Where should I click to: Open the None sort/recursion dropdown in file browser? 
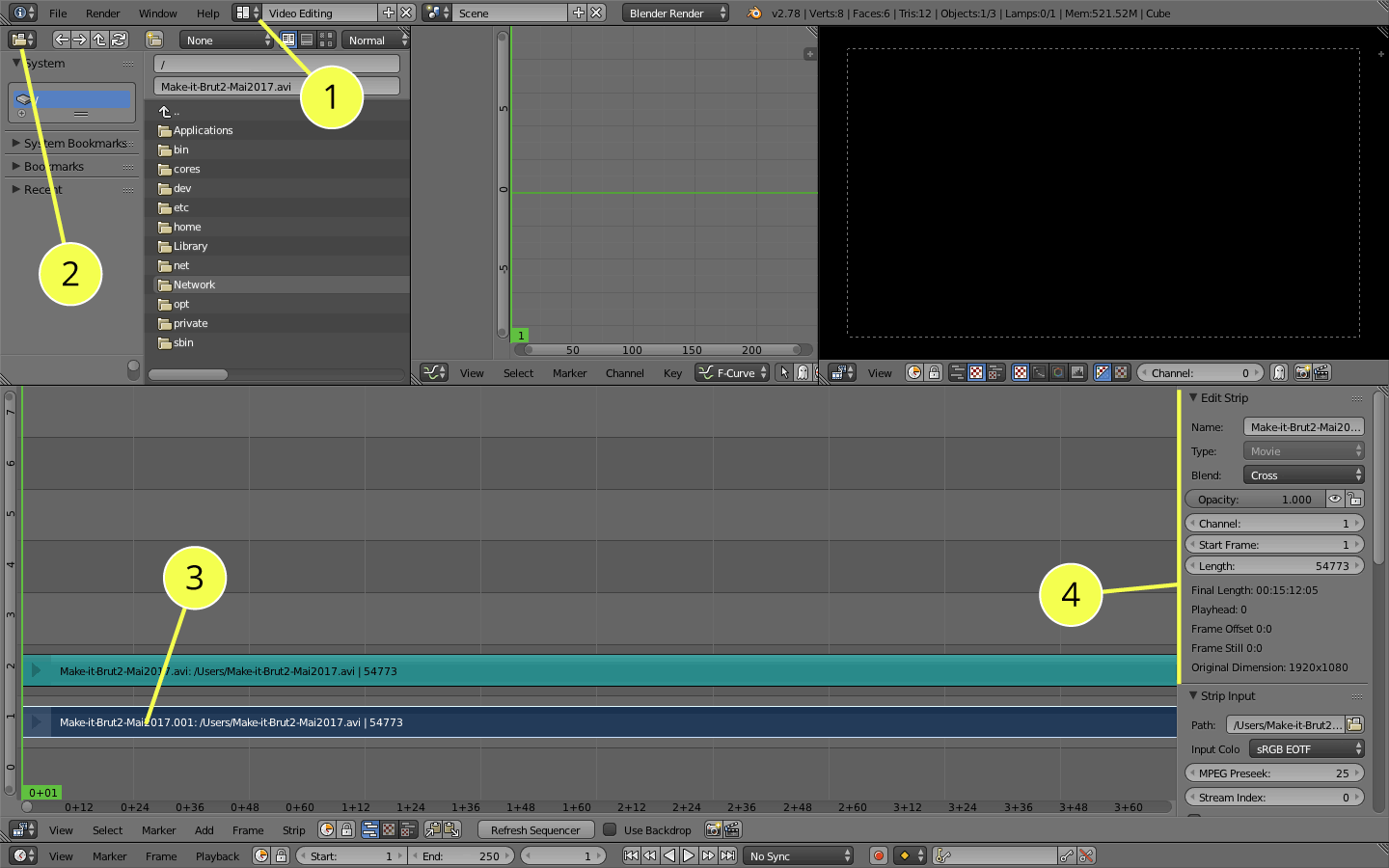227,40
